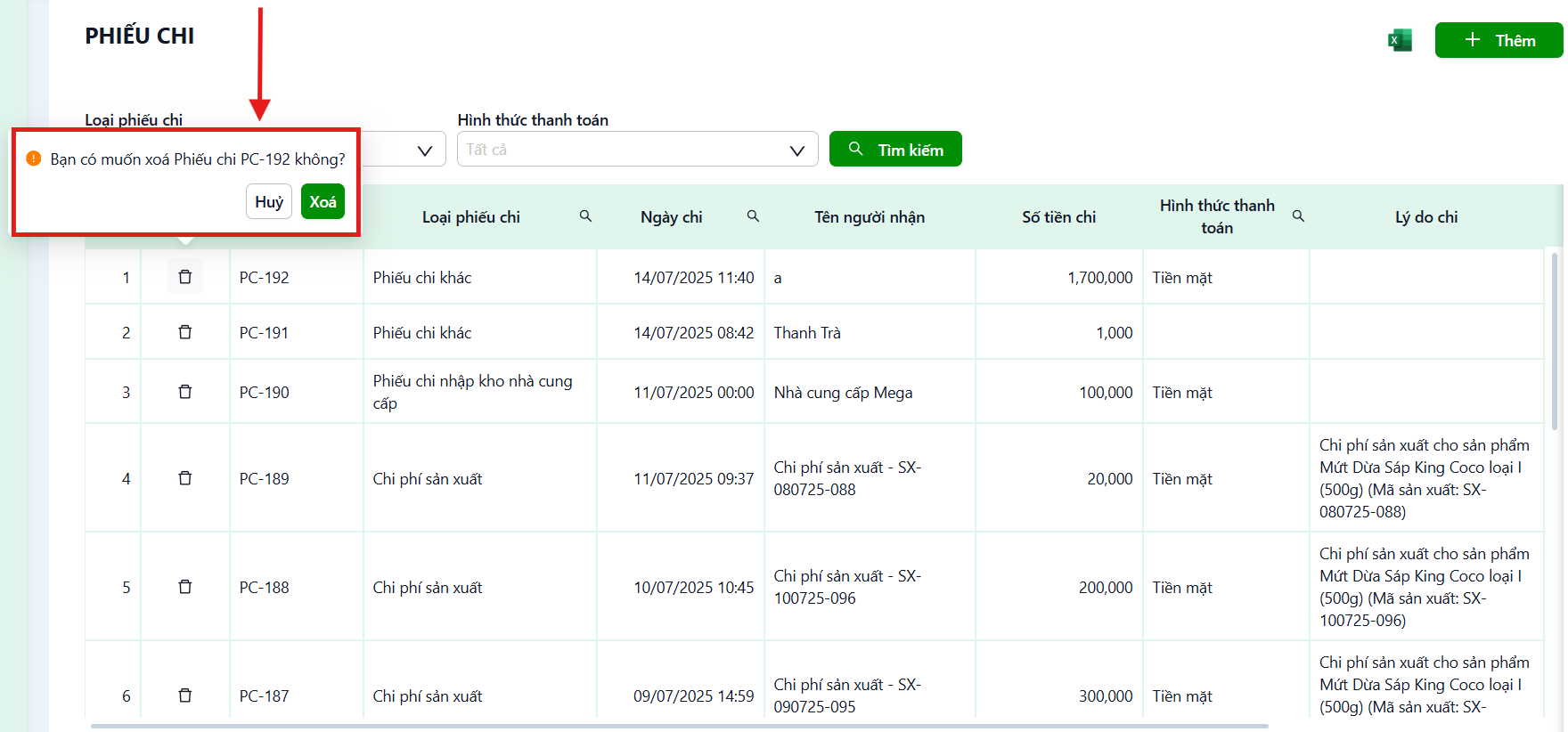Click date 14/07/2025 08:42 cell
Viewport: 1568px width, 732px height.
click(681, 332)
